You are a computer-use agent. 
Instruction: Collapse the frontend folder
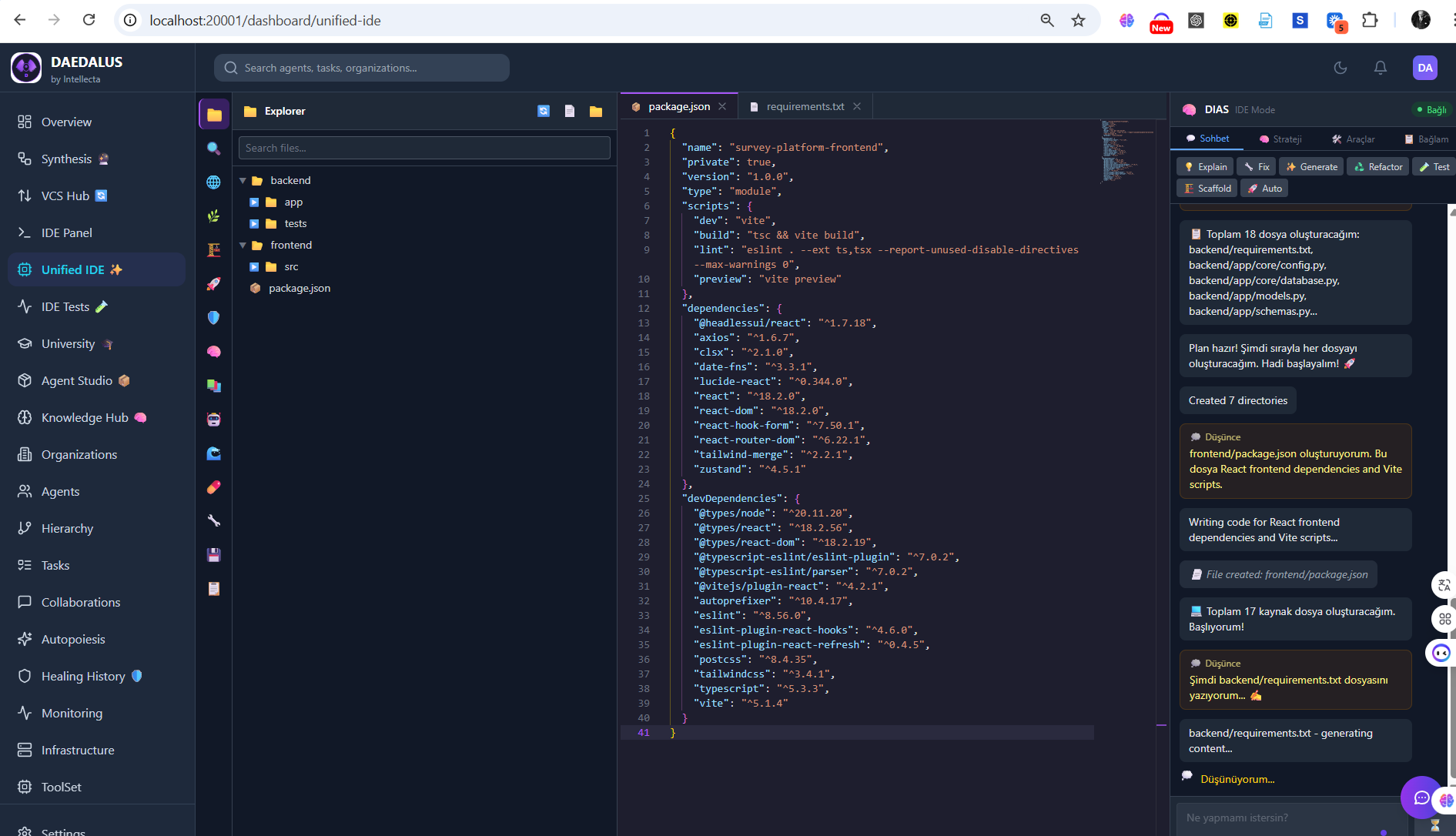243,246
